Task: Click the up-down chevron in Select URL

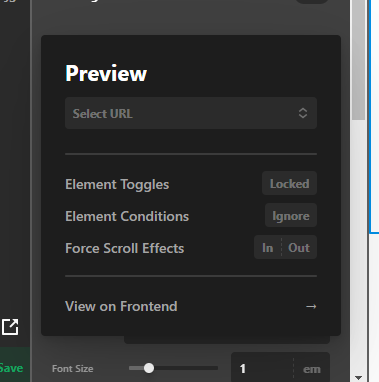Action: pos(303,113)
